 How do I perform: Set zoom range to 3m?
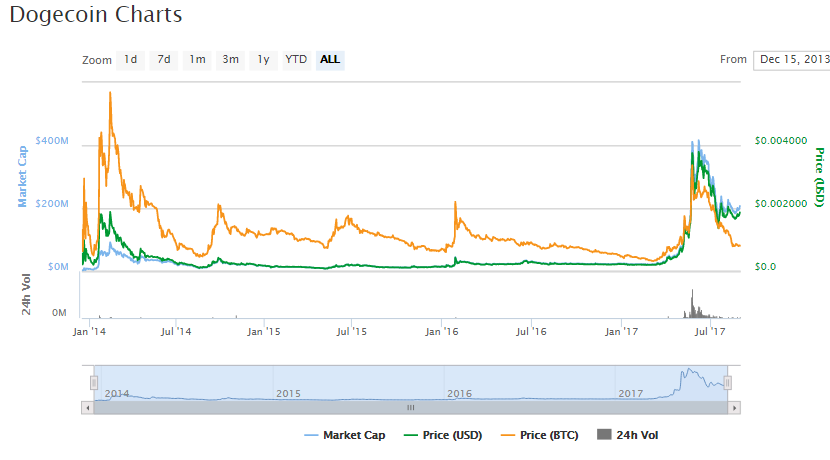point(230,60)
